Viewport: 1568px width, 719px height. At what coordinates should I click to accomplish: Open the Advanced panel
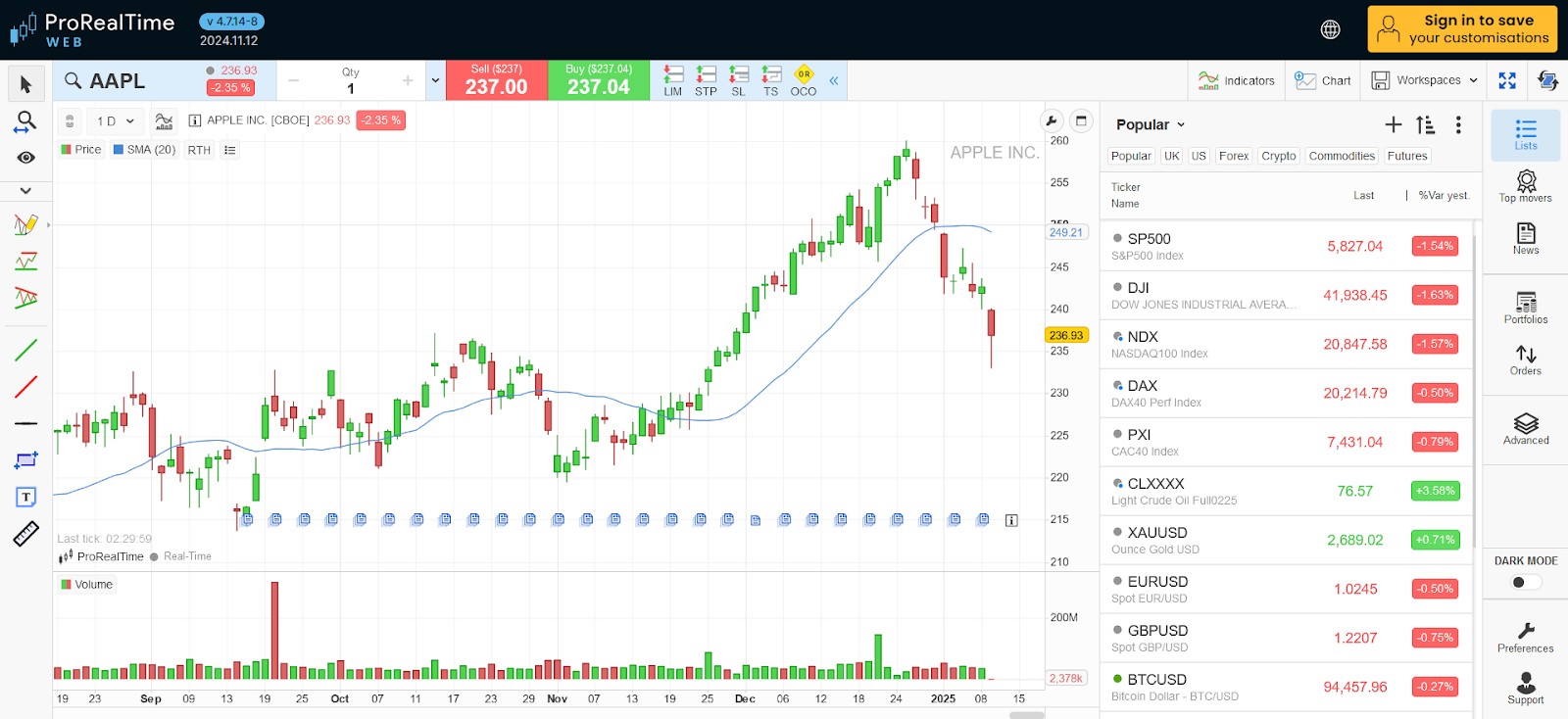tap(1526, 429)
